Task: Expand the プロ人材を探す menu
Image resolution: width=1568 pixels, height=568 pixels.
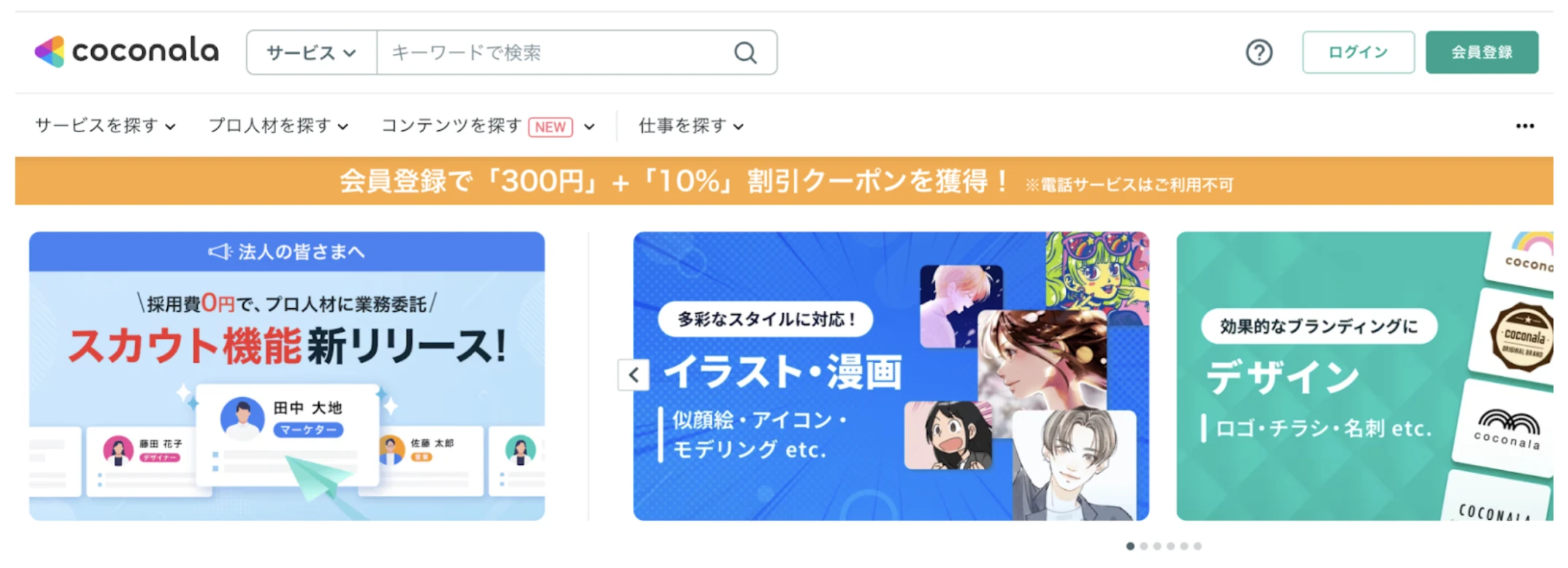Action: [x=279, y=126]
